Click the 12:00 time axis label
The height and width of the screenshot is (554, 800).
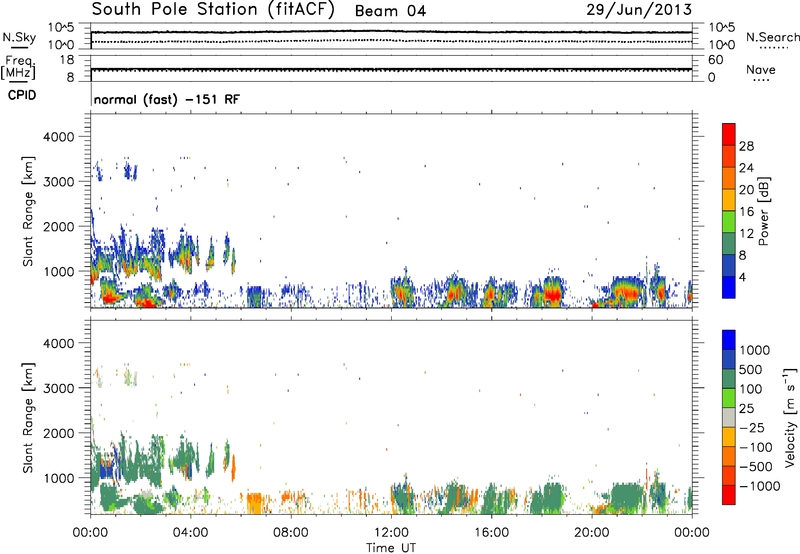(391, 533)
